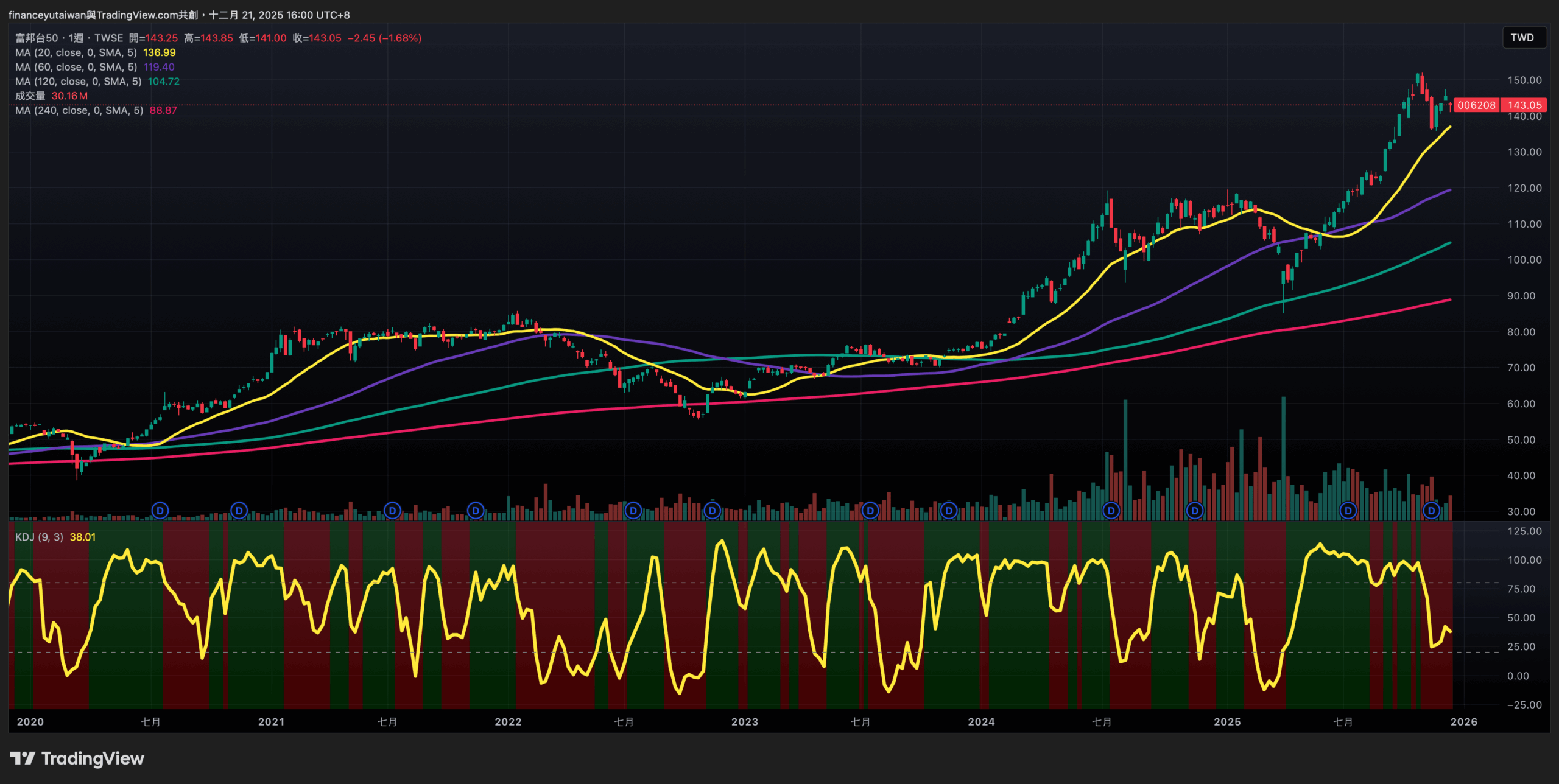1559x784 pixels.
Task: Toggle the MA 60 indicator legend
Action: point(76,67)
